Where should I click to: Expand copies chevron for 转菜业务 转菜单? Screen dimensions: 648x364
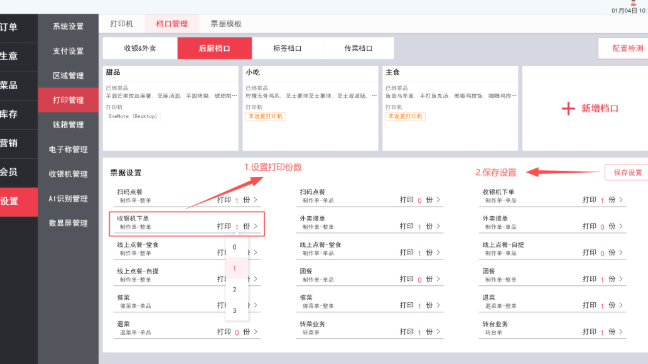tap(438, 332)
